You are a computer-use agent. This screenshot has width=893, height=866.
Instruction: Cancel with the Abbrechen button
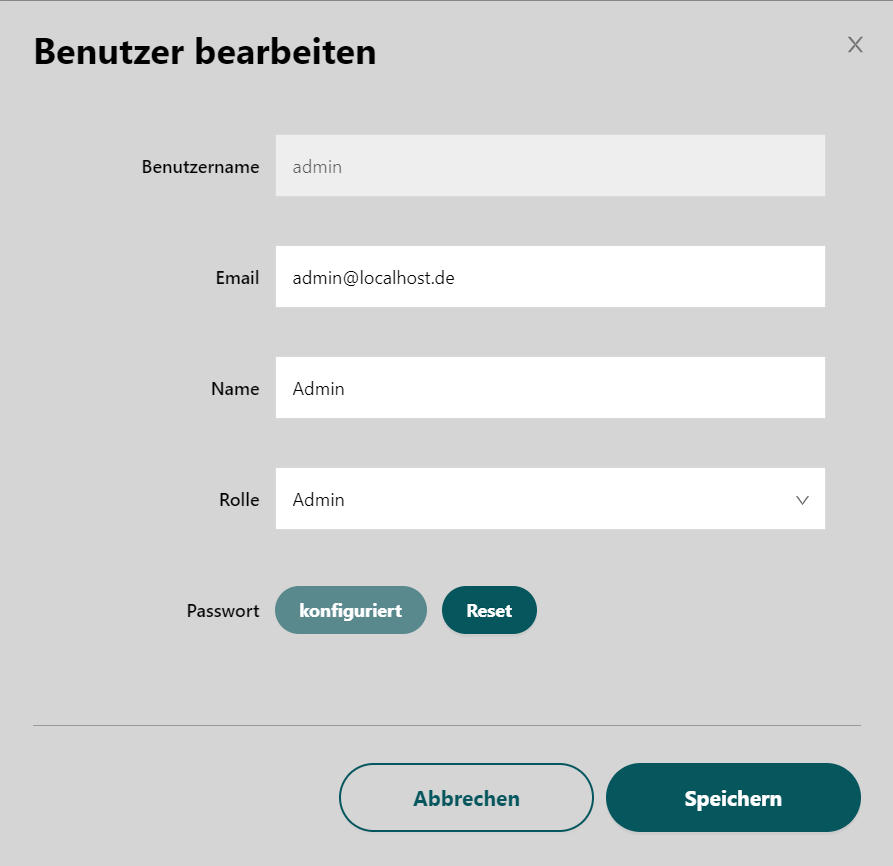(x=466, y=798)
